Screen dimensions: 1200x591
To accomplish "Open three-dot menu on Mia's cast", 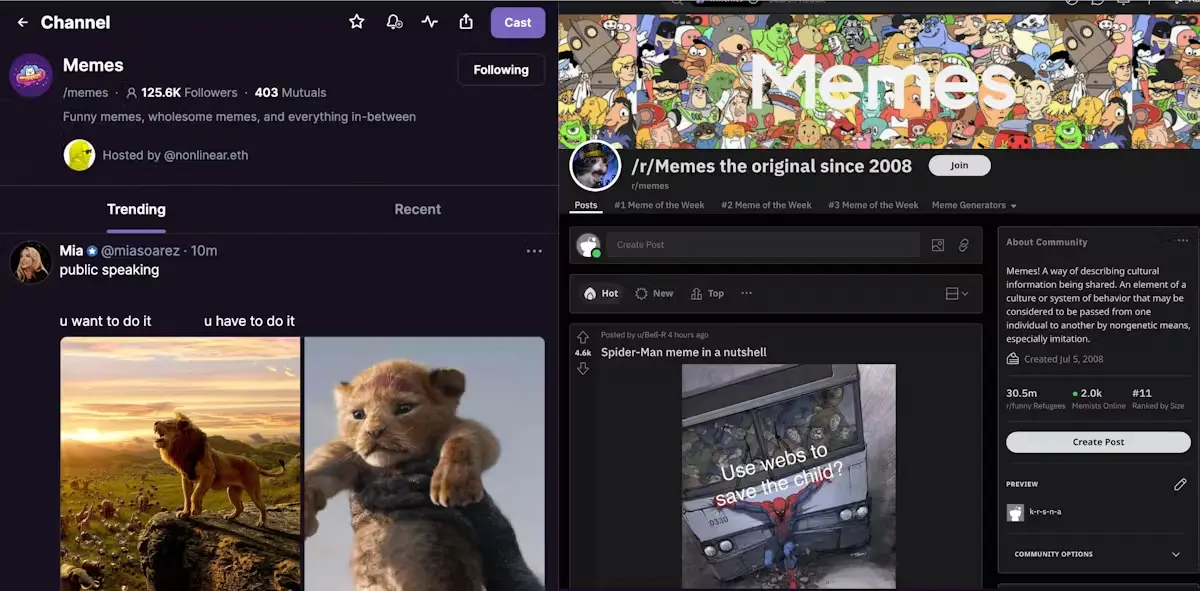I will coord(534,251).
